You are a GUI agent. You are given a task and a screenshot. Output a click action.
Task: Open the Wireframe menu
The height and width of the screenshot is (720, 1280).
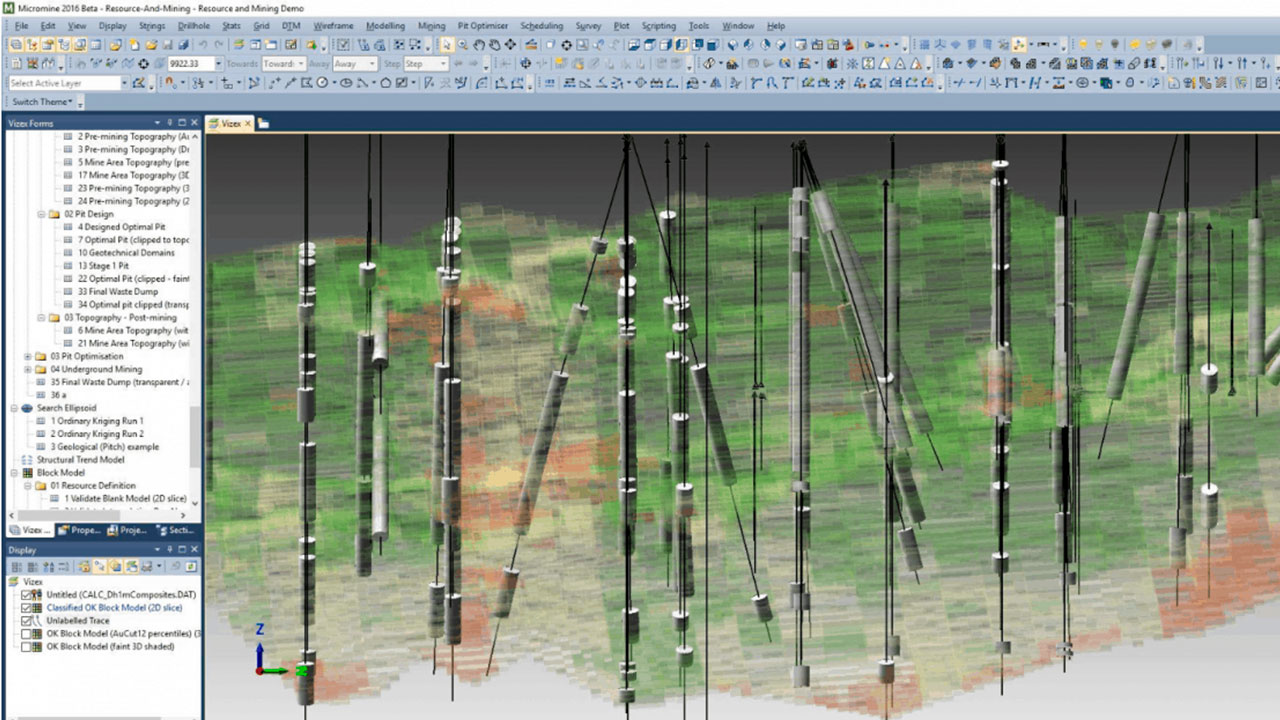[x=334, y=25]
